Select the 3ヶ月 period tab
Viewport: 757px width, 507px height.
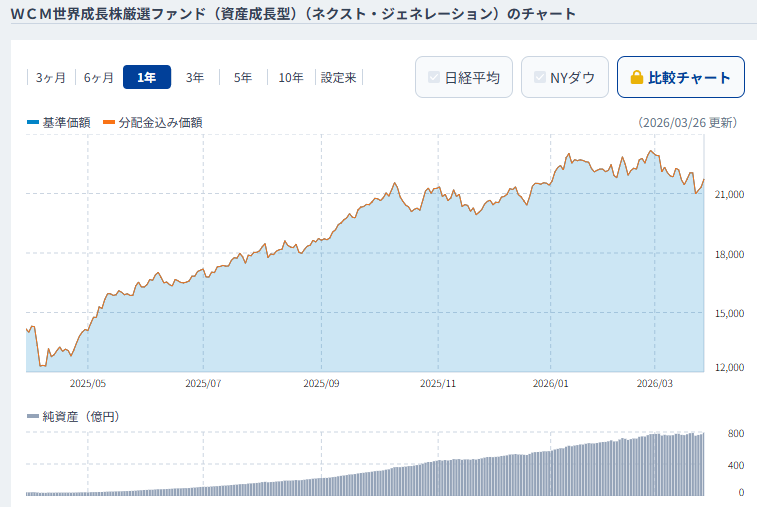tap(51, 77)
